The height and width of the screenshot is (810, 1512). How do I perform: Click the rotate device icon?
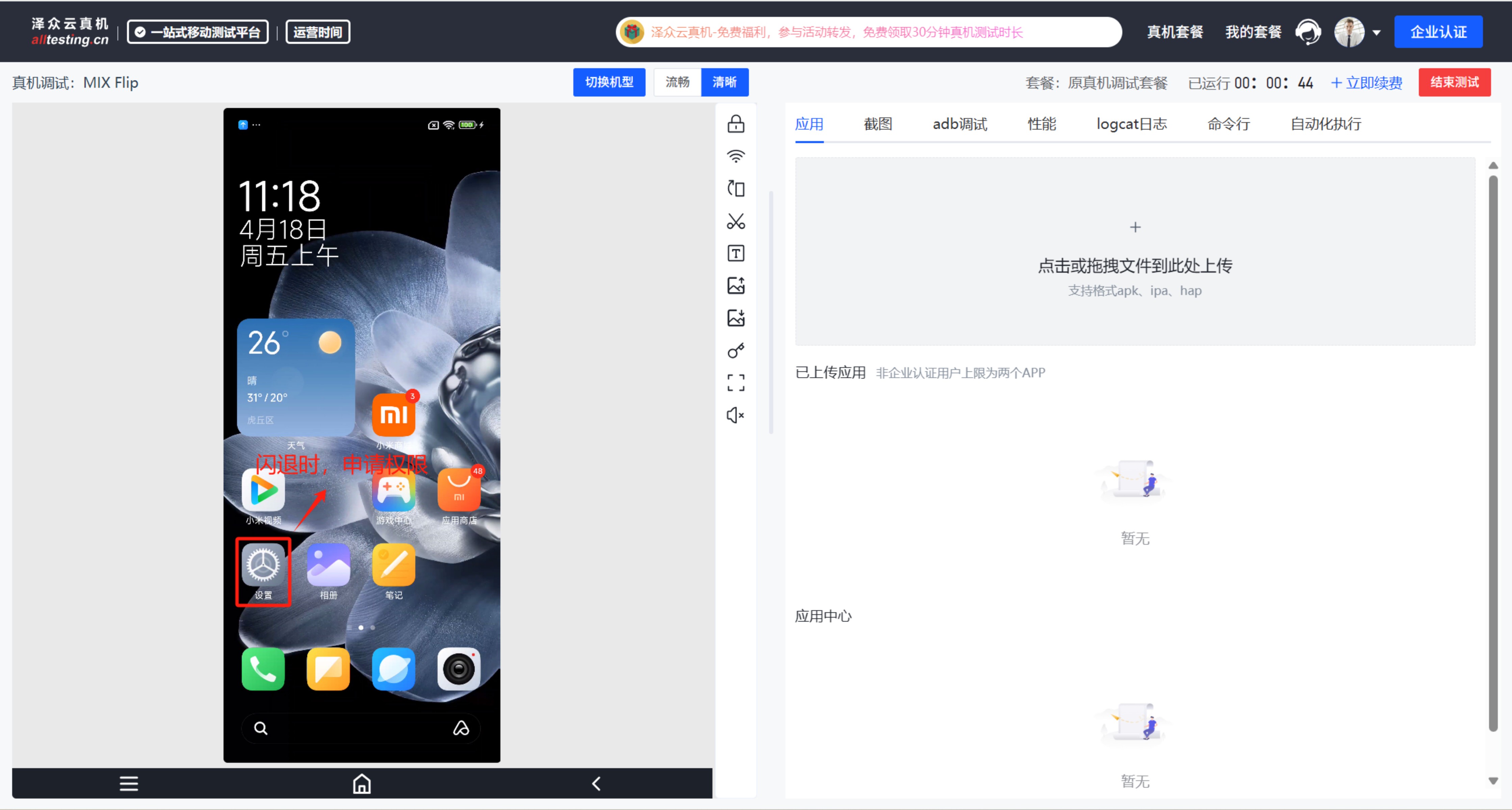[x=735, y=188]
